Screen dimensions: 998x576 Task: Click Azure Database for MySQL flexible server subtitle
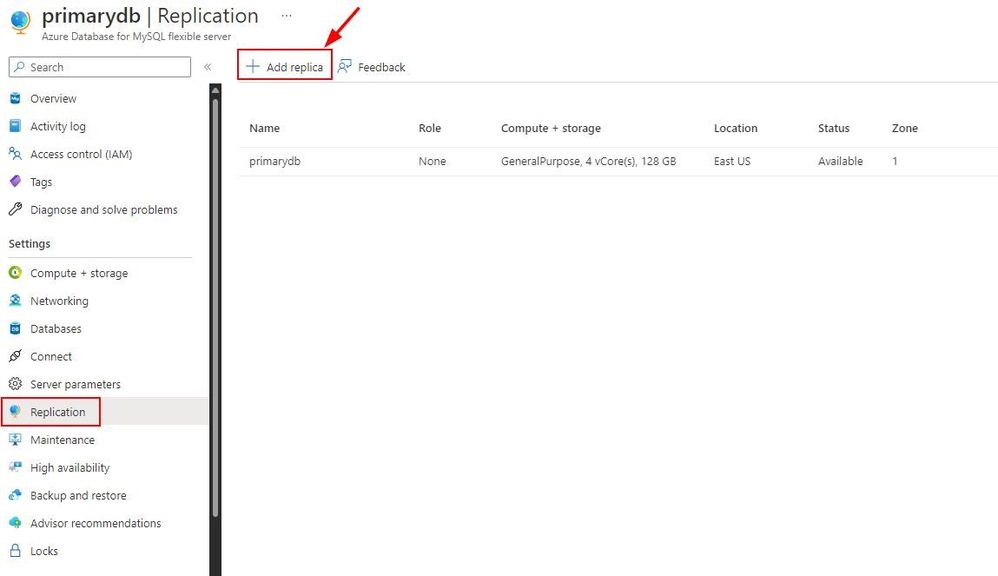(136, 36)
